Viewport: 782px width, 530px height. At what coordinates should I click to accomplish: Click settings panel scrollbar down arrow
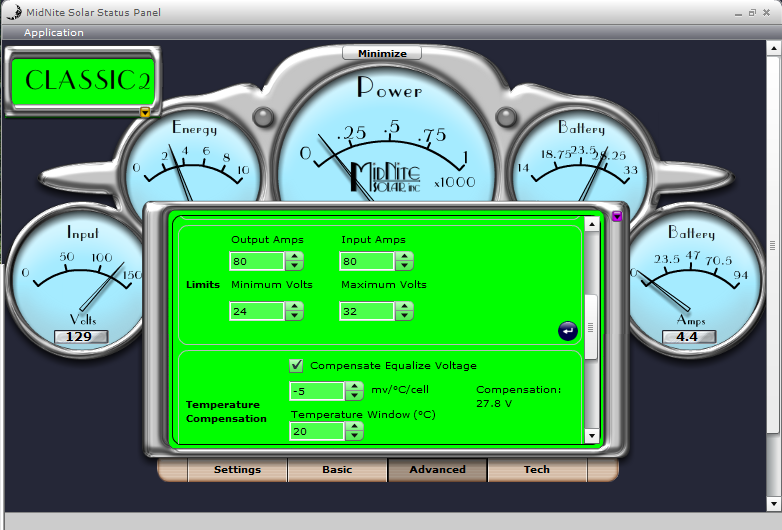click(x=591, y=436)
